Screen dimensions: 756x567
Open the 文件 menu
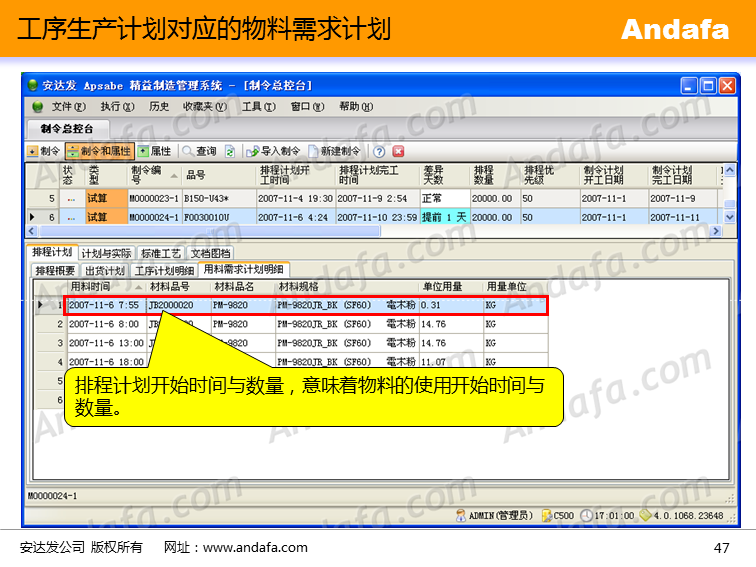(x=66, y=106)
